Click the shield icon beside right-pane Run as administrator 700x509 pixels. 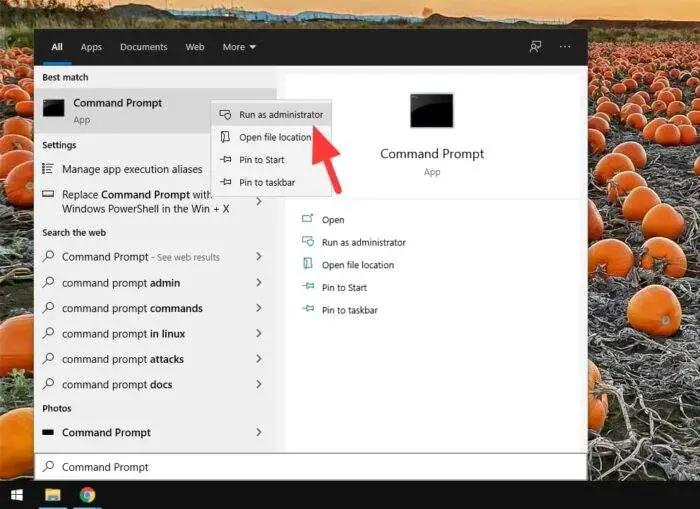pos(308,242)
